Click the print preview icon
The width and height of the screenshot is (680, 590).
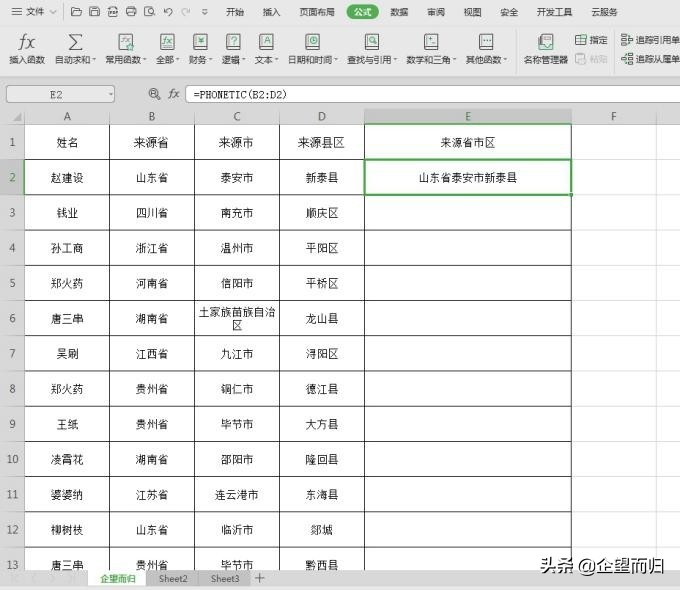pyautogui.click(x=150, y=12)
